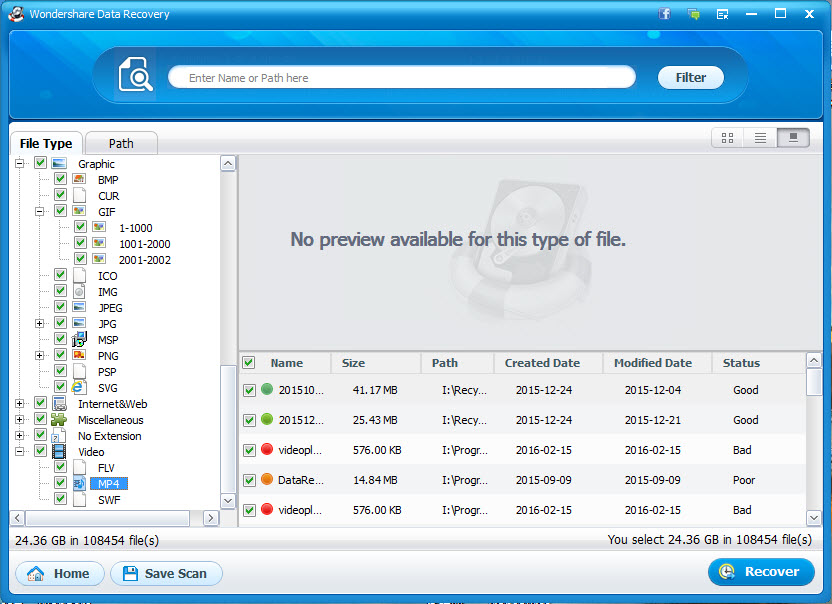Collapse the Video tree node

click(x=20, y=452)
